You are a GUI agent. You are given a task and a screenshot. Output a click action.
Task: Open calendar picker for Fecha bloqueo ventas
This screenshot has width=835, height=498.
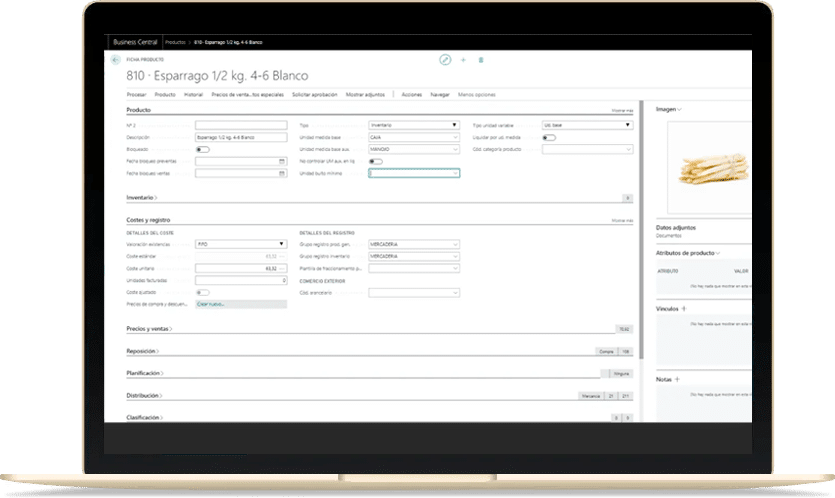[x=283, y=173]
